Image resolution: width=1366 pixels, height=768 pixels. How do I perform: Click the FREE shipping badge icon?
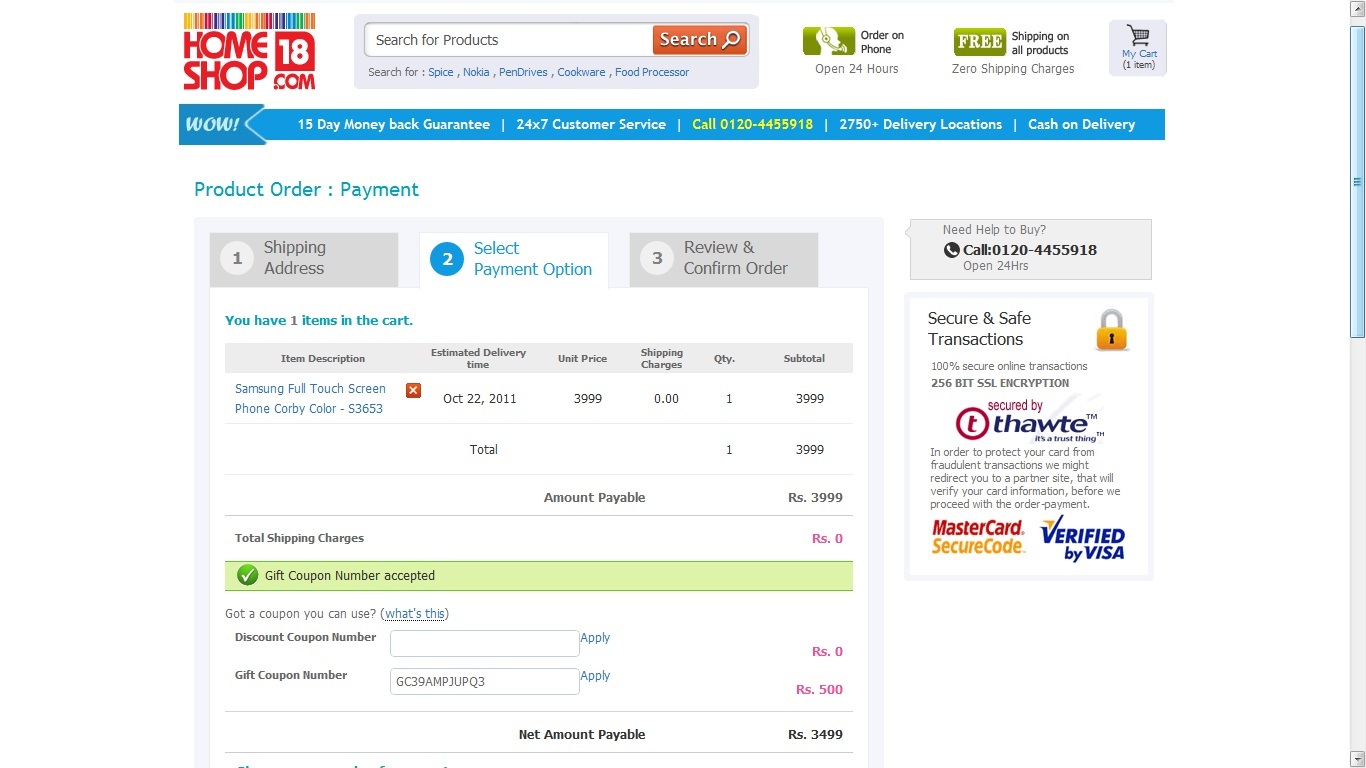979,41
